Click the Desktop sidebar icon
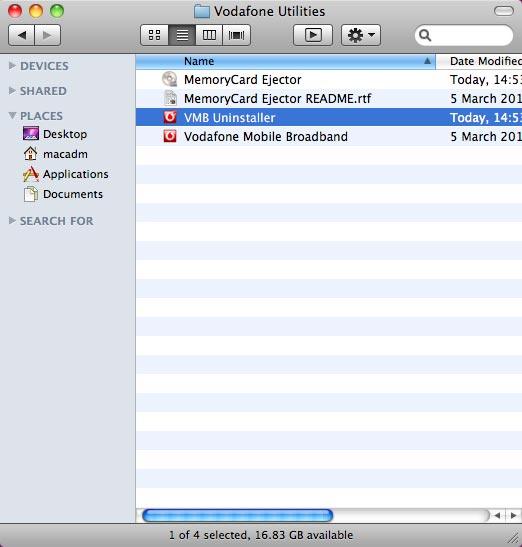This screenshot has height=547, width=522. pos(31,133)
